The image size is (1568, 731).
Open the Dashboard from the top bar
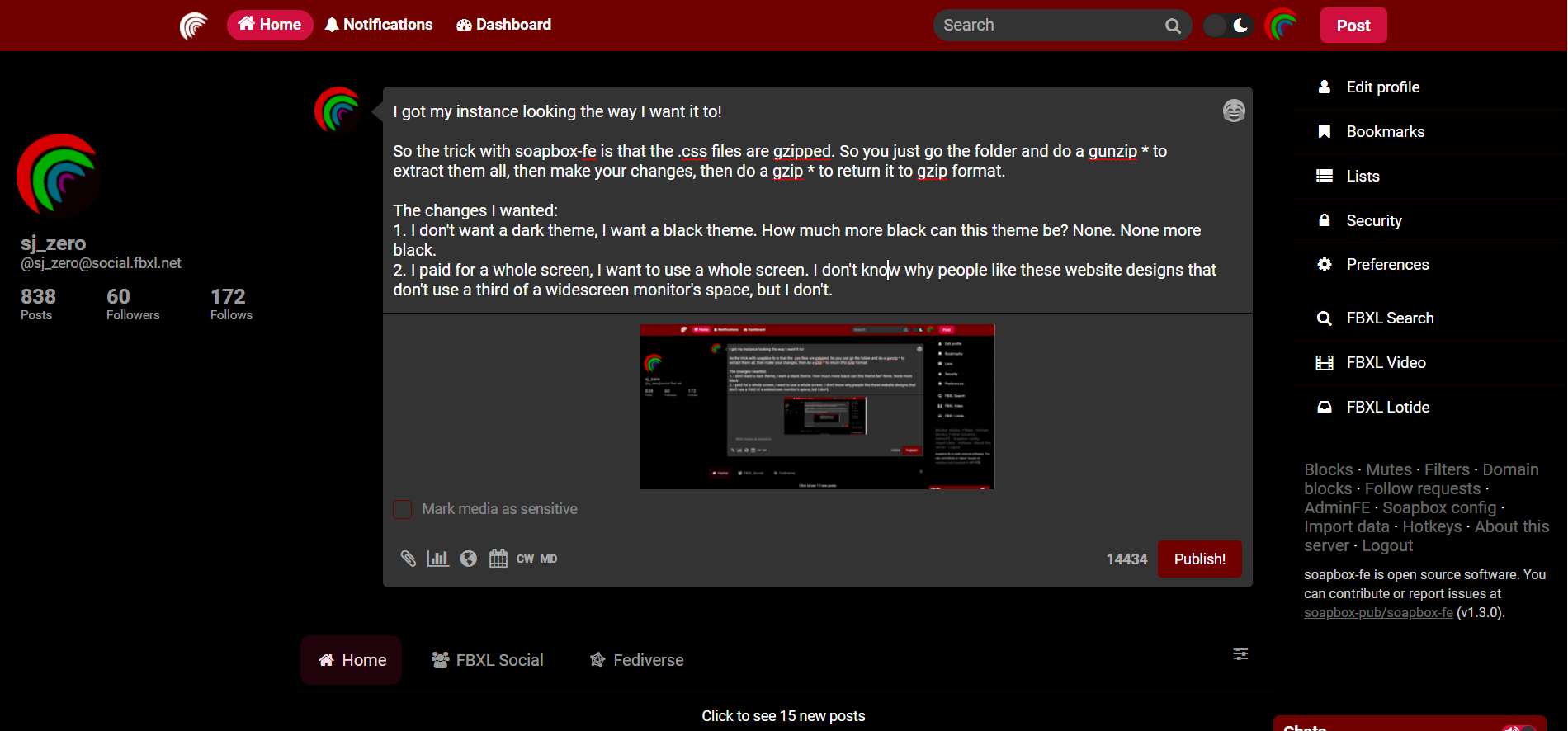click(504, 25)
